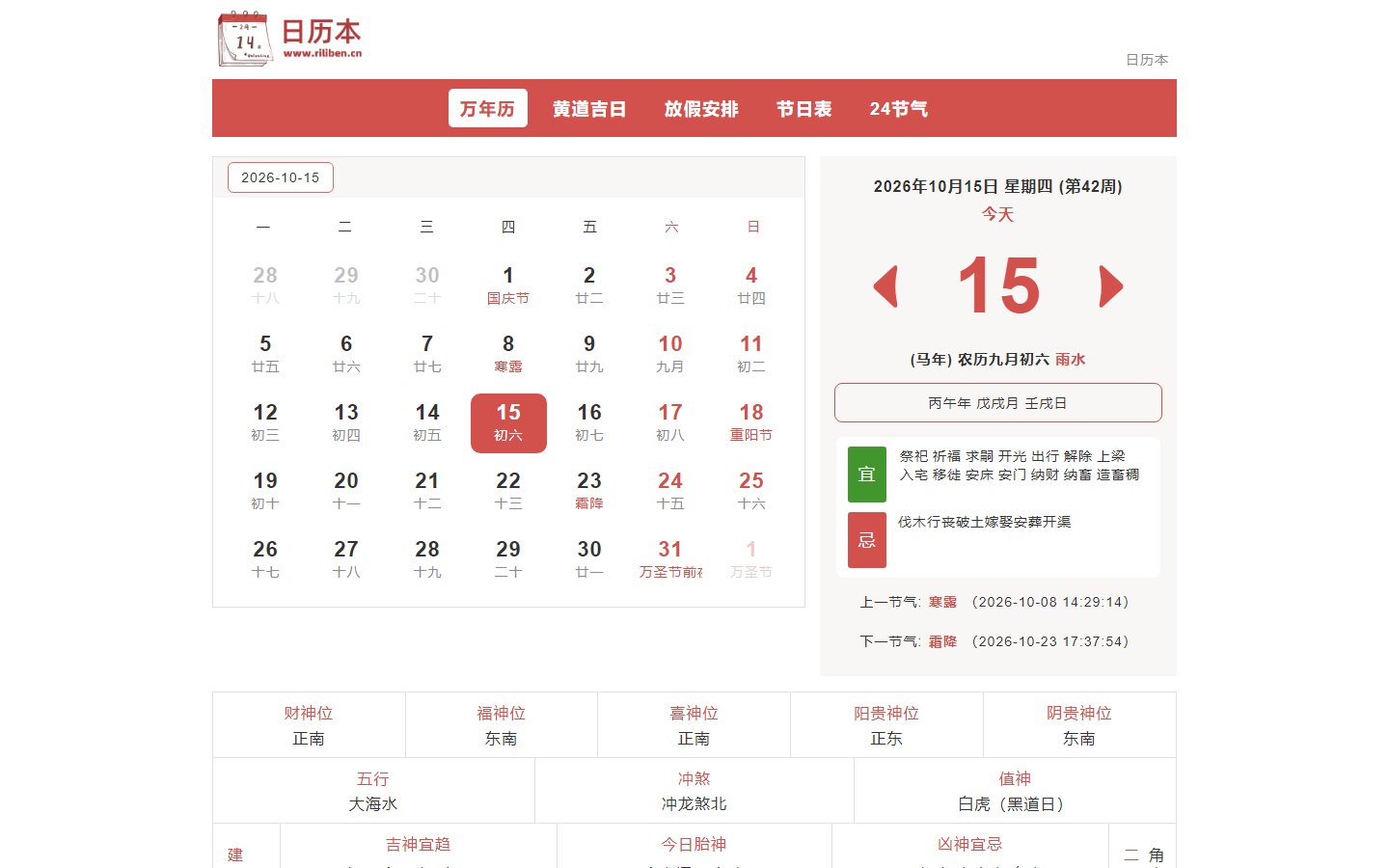Open the 放假安排 menu item
The image size is (1389, 868).
701,108
